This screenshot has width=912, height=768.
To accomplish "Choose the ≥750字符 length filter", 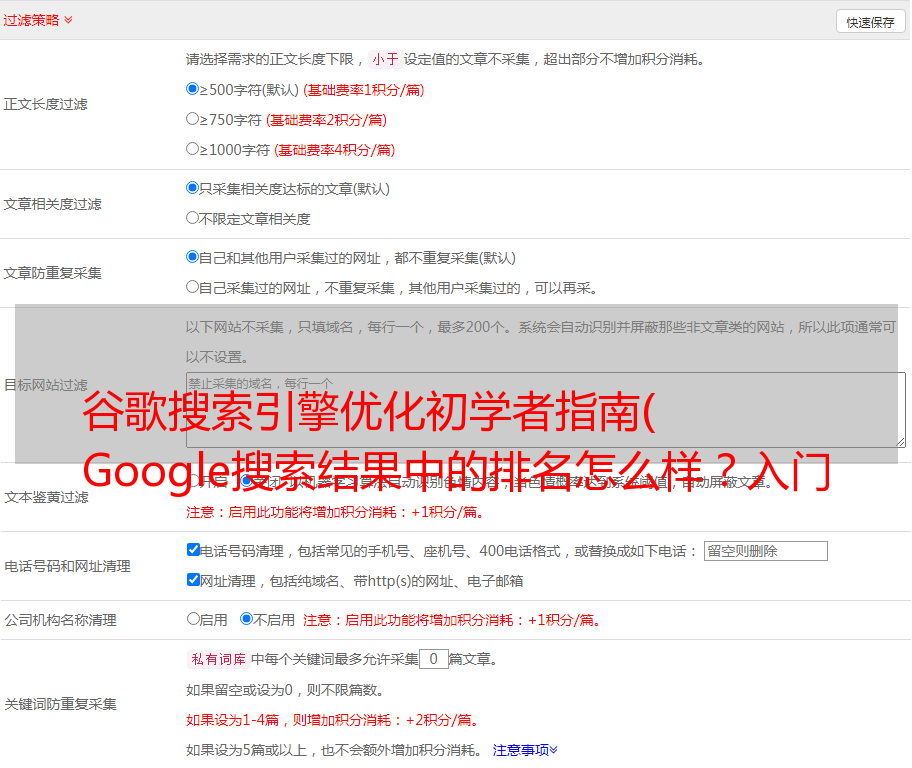I will coord(193,119).
